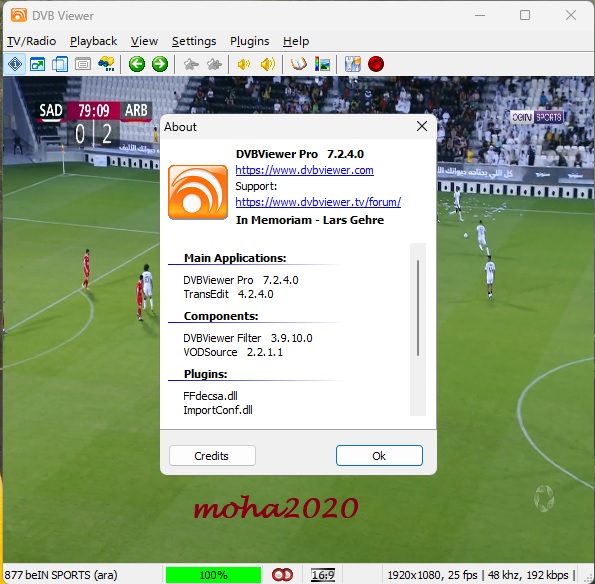Open the TV/Radio menu
The image size is (595, 584).
pos(31,41)
